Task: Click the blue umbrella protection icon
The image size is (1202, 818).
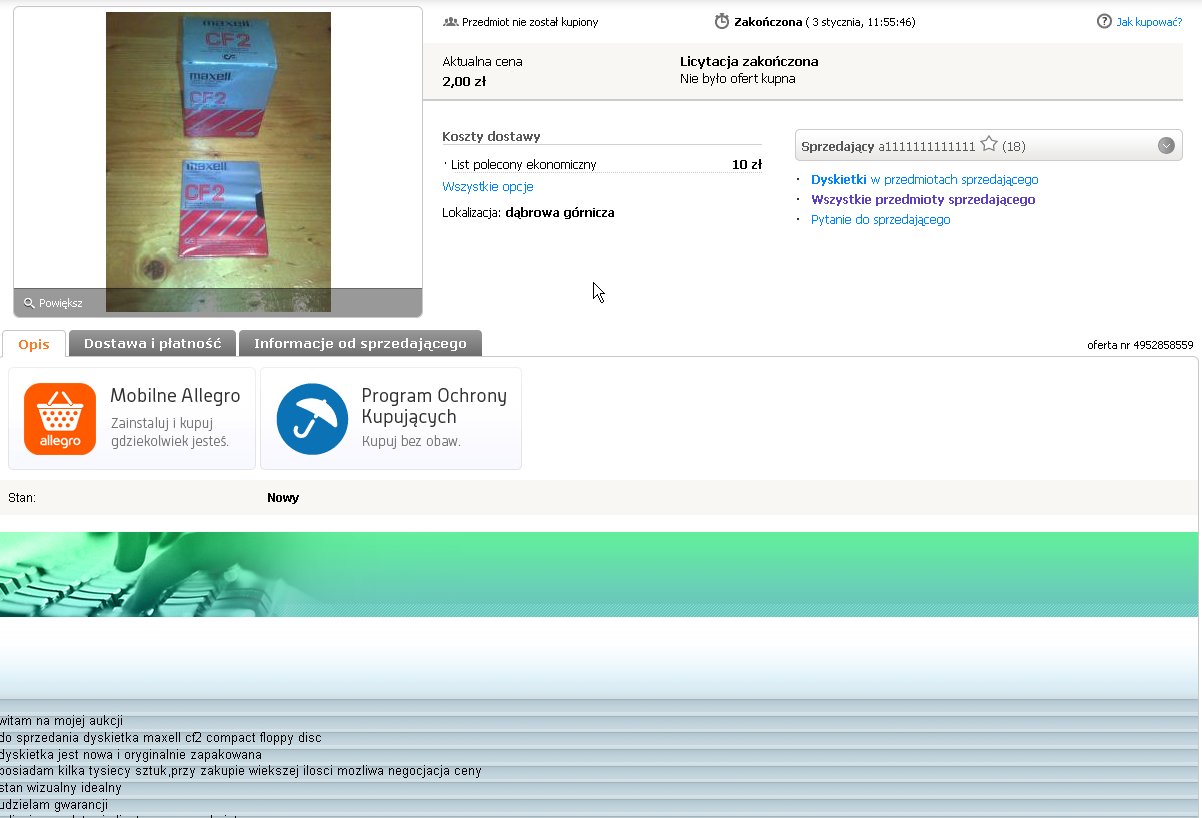Action: click(312, 419)
